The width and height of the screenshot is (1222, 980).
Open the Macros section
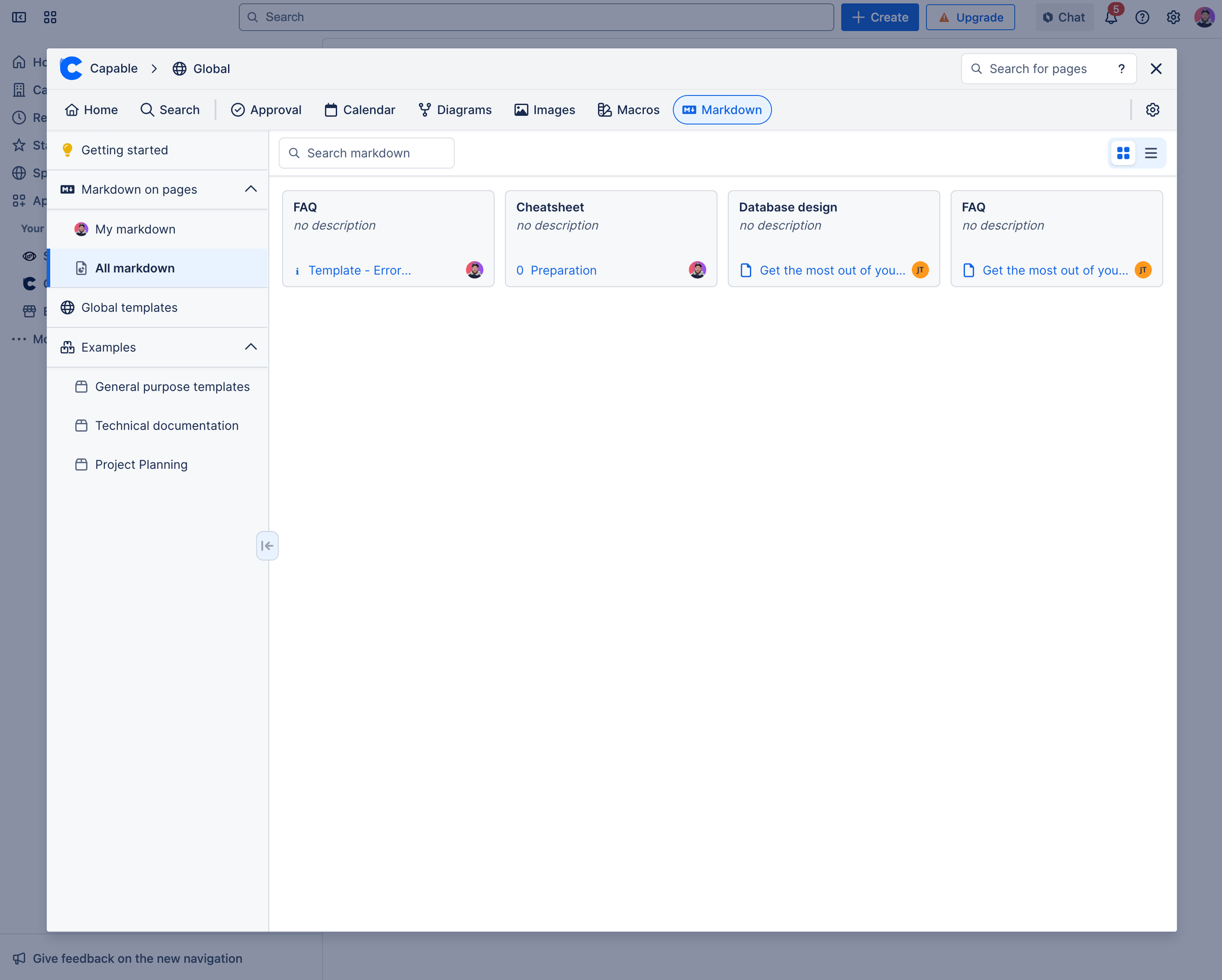pos(628,110)
